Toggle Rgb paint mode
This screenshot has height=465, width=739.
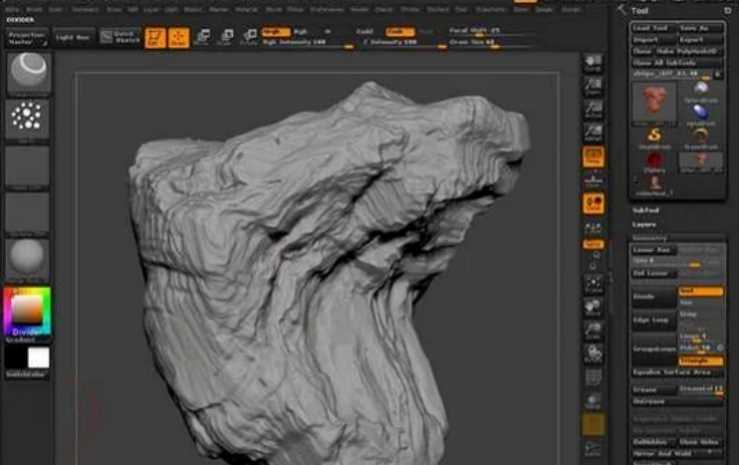[300, 32]
